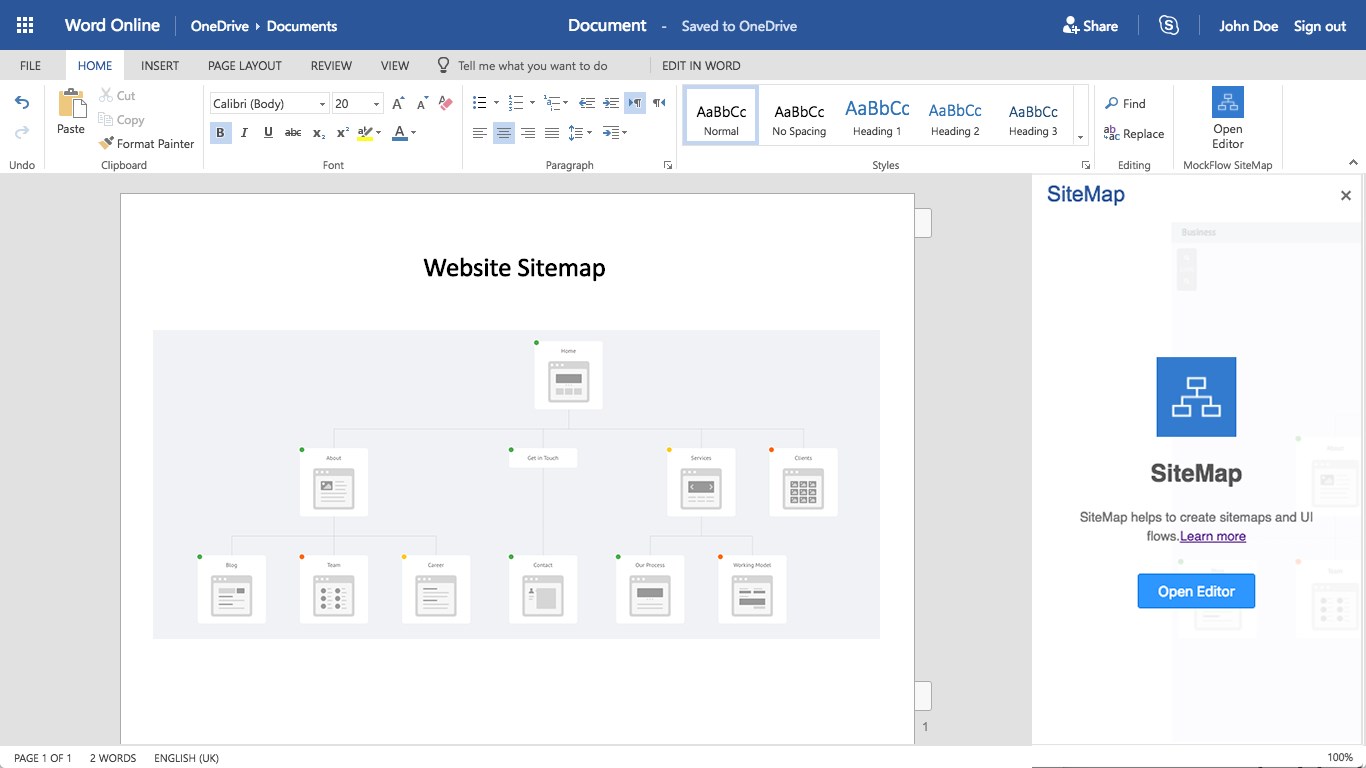
Task: Follow the Learn more link
Action: tap(1213, 536)
